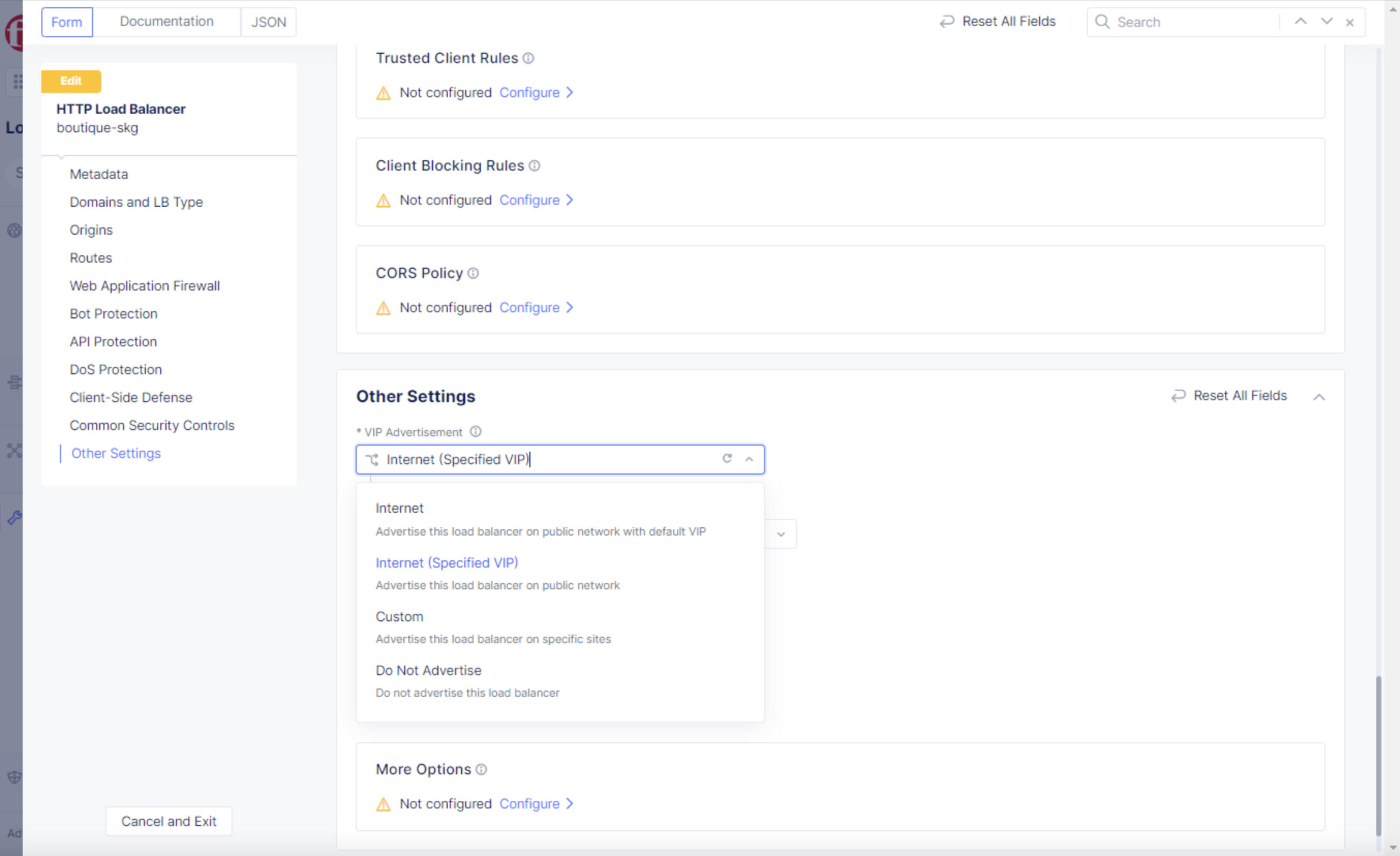Screen dimensions: 1400x856
Task: Open the apps grid icon in the sidebar
Action: tap(18, 81)
